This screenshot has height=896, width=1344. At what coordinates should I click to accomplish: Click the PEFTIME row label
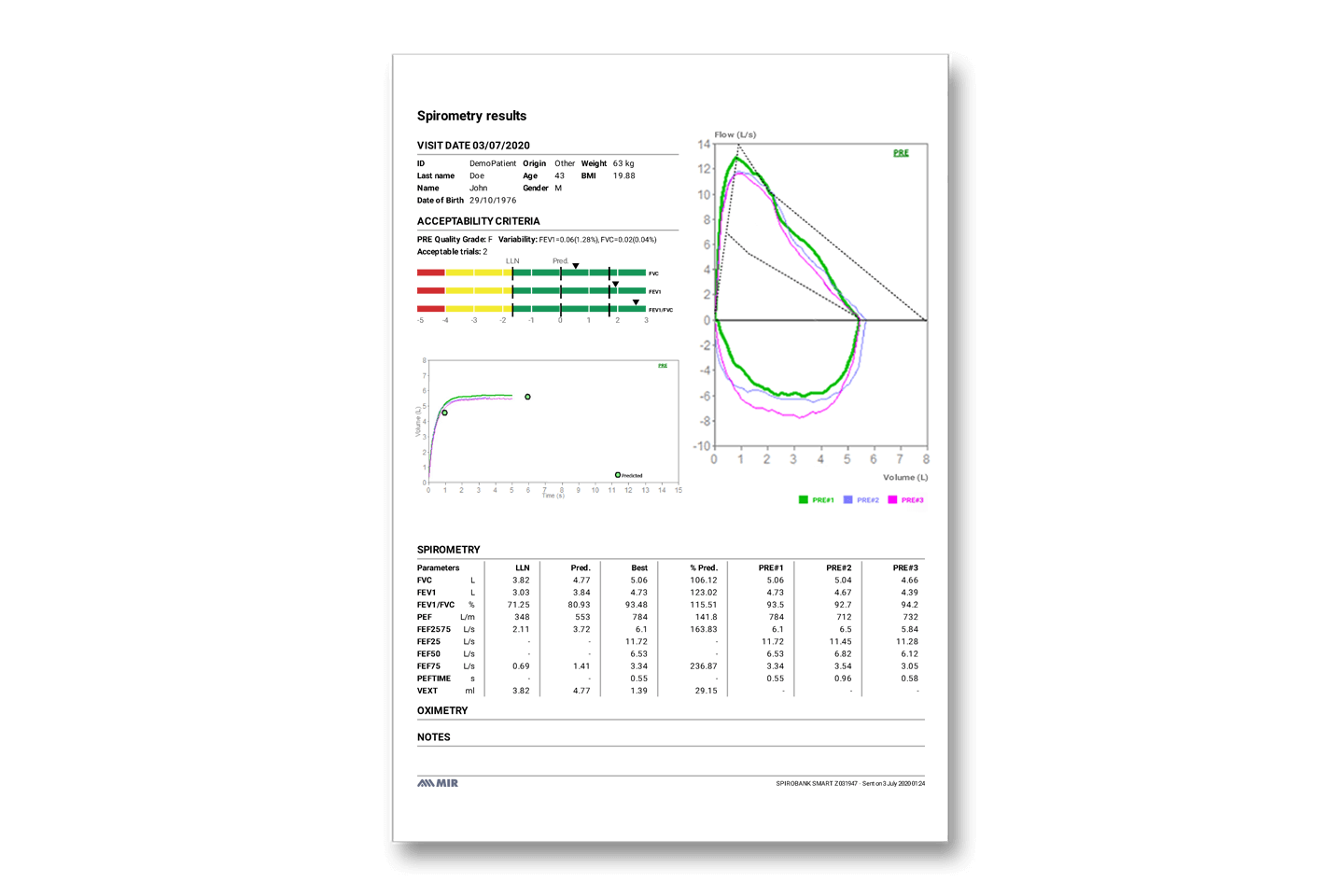point(434,679)
